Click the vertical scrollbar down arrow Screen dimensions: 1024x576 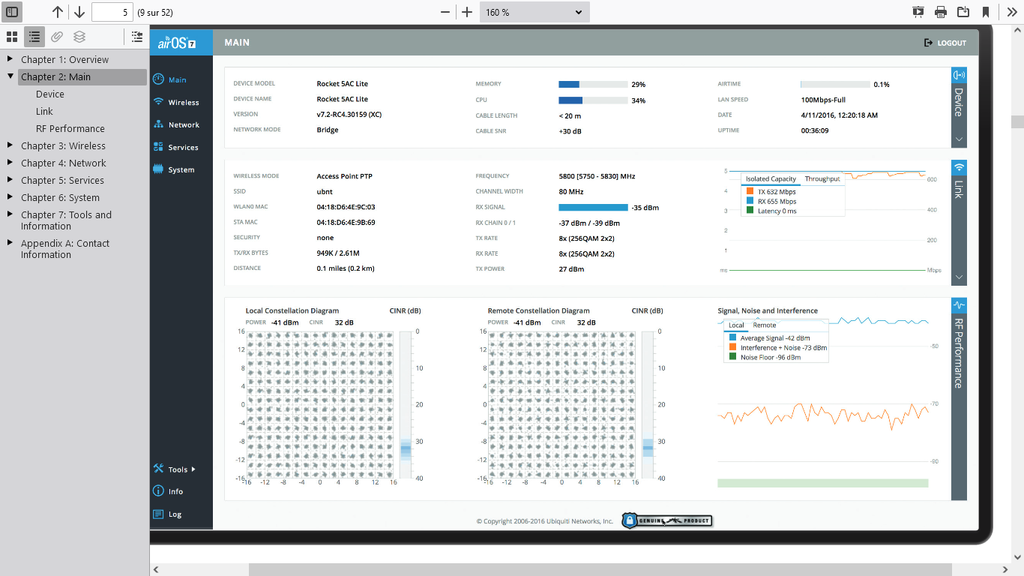coord(1017,557)
